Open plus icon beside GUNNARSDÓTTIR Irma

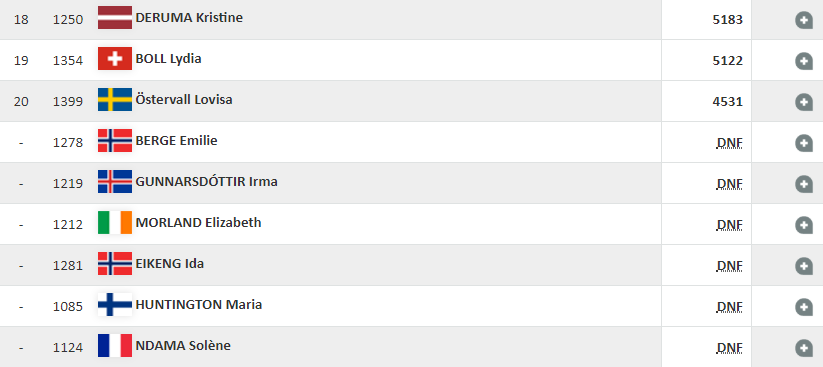point(804,184)
